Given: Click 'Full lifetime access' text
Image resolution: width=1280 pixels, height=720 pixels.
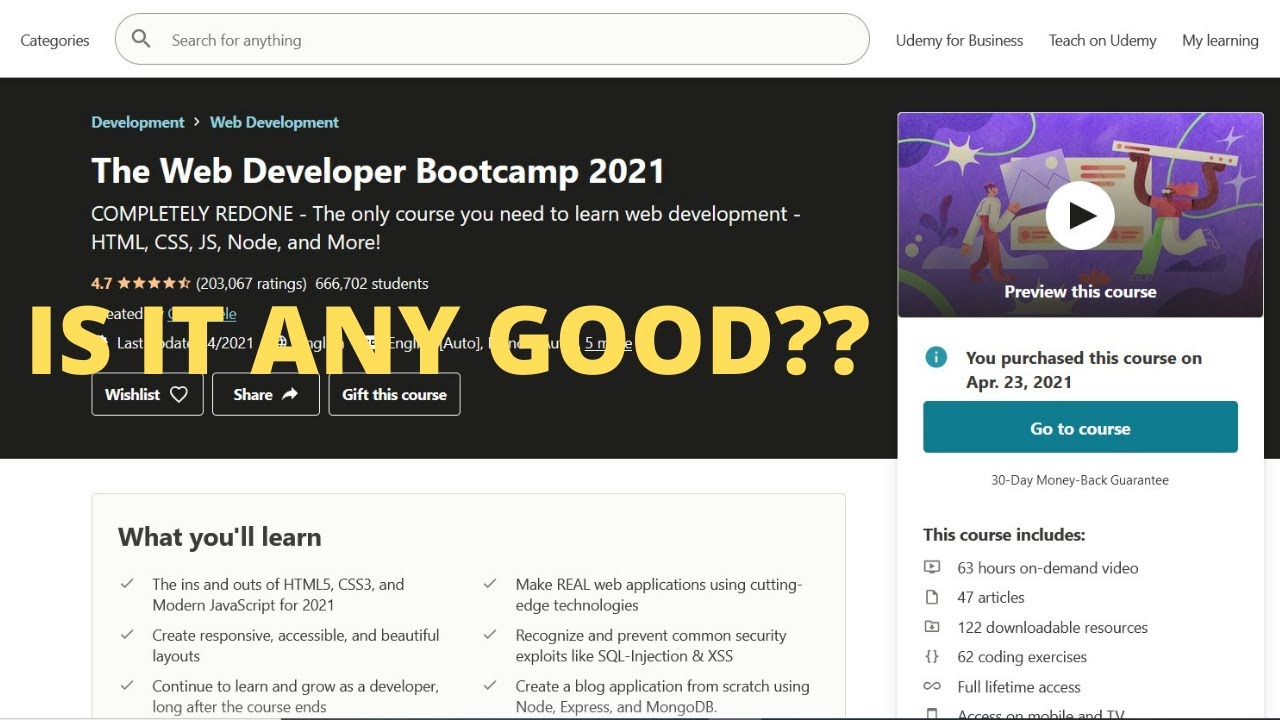Looking at the screenshot, I should [1019, 687].
